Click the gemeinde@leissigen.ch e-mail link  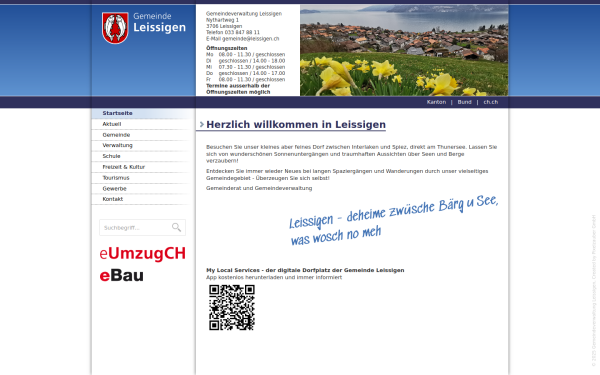(250, 39)
